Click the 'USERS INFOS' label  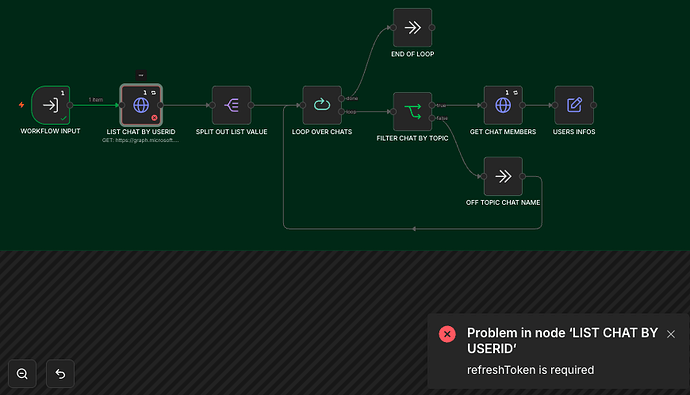(574, 132)
